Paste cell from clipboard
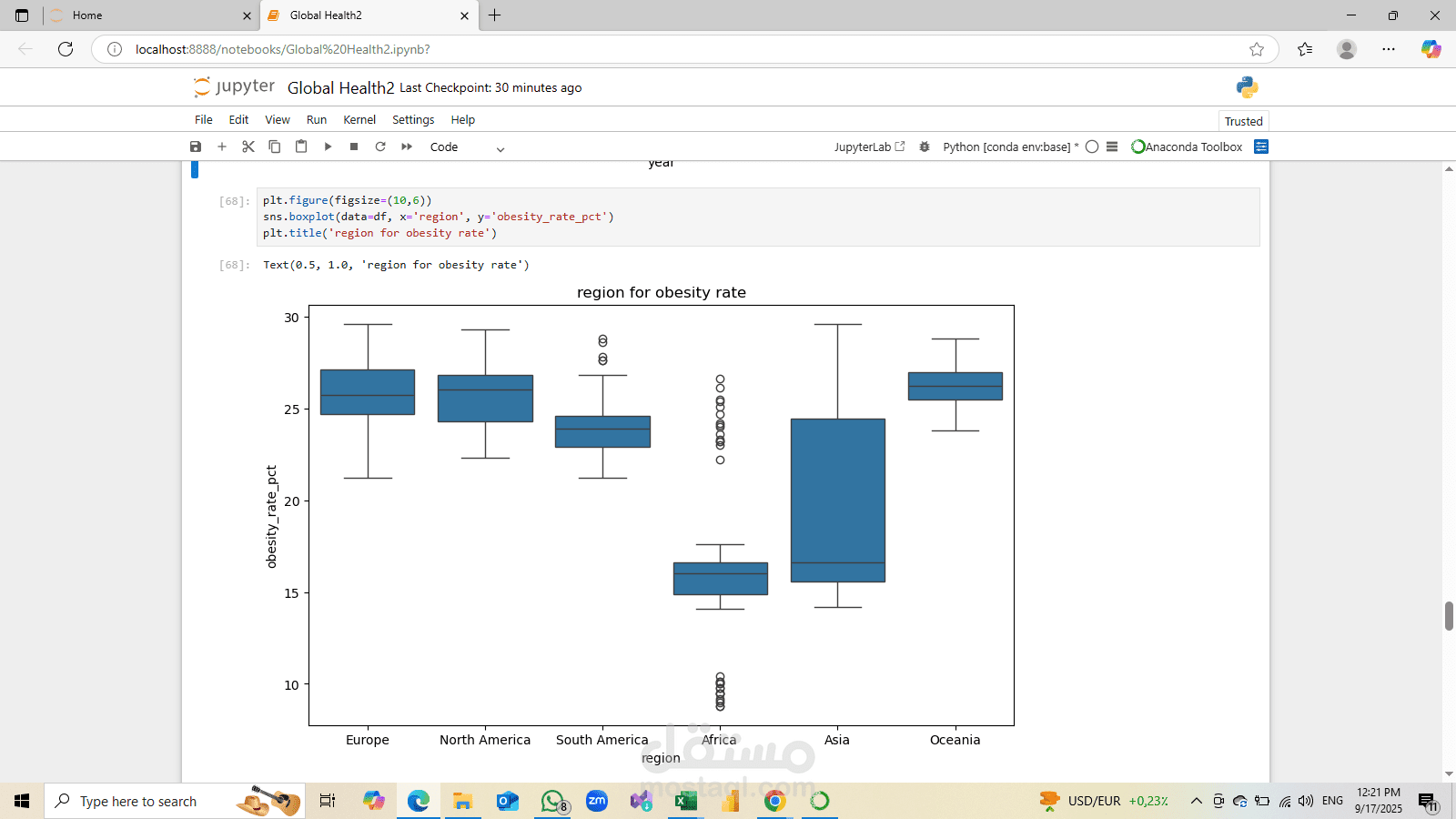The width and height of the screenshot is (1456, 819). (x=301, y=147)
